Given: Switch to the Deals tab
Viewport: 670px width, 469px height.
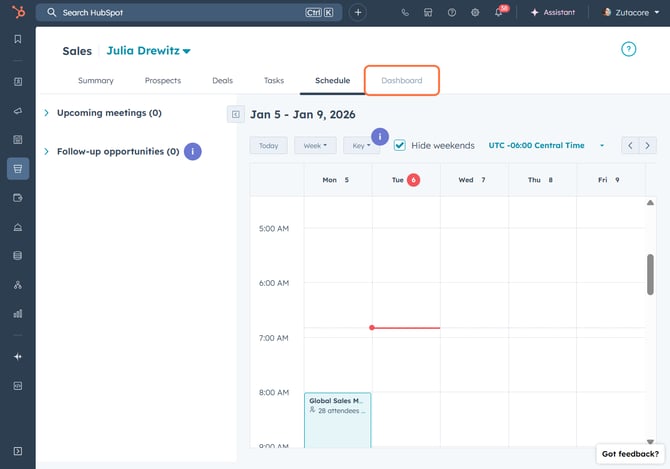Looking at the screenshot, I should [222, 80].
